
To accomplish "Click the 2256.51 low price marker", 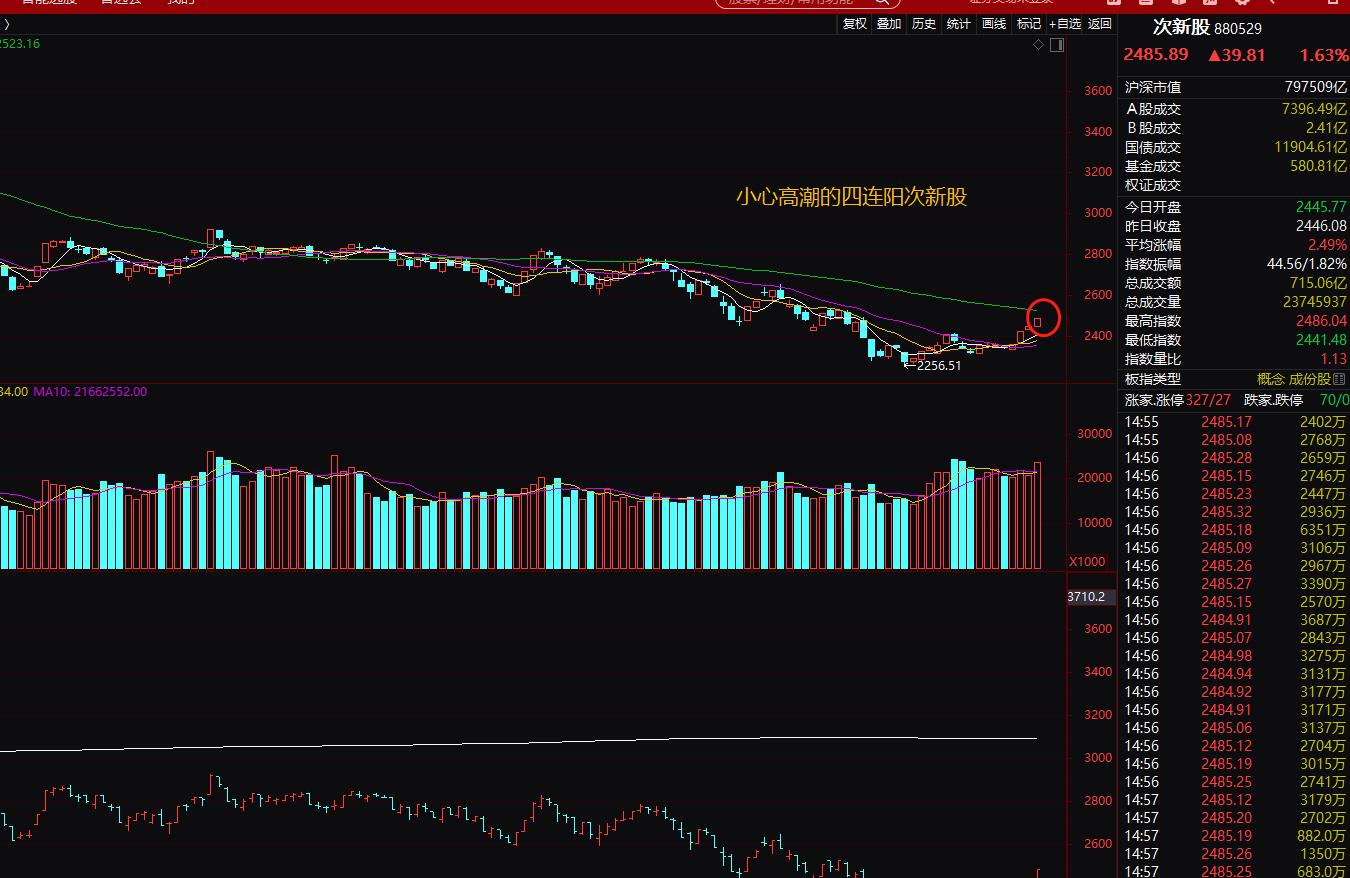I will point(938,366).
